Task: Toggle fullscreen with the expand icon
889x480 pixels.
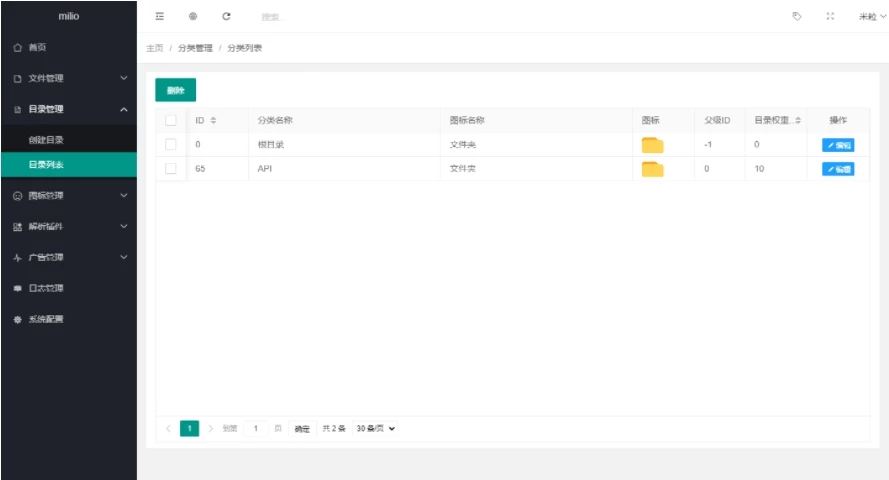Action: click(830, 16)
